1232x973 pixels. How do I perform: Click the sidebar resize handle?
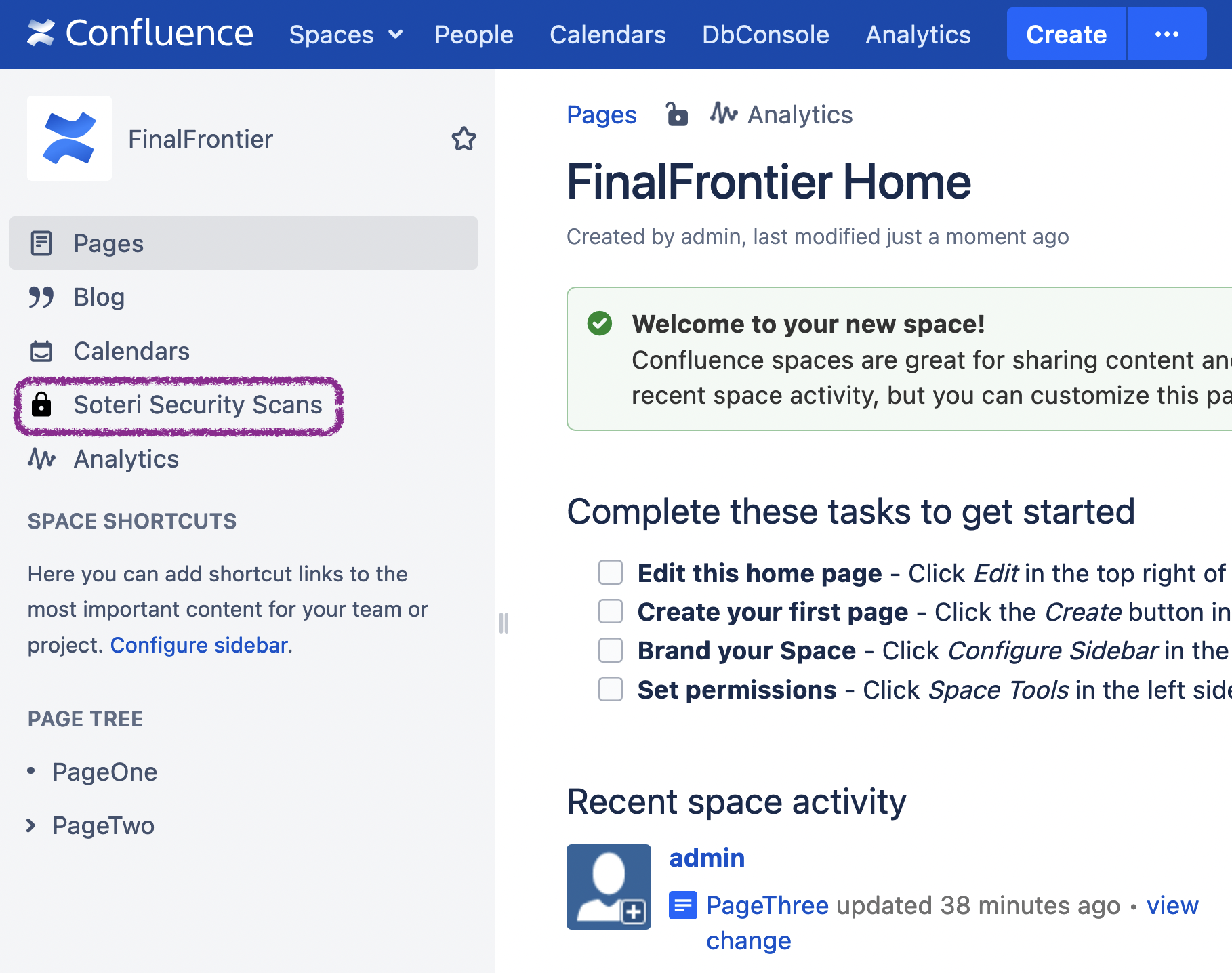[504, 623]
